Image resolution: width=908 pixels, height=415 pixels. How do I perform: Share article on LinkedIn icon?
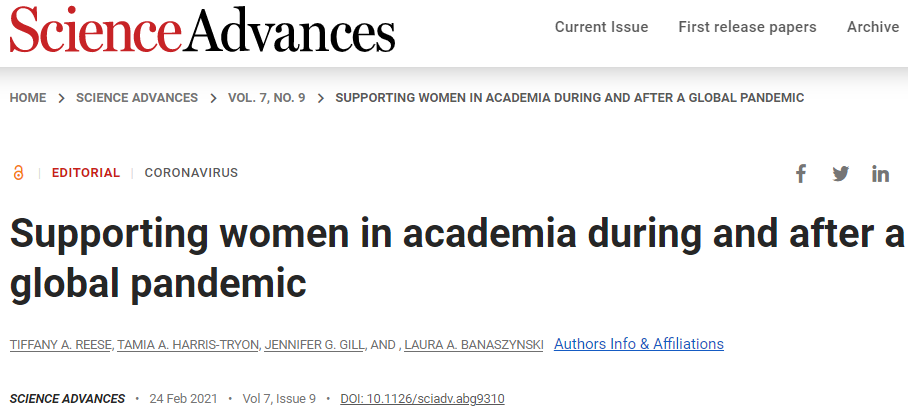click(x=881, y=174)
